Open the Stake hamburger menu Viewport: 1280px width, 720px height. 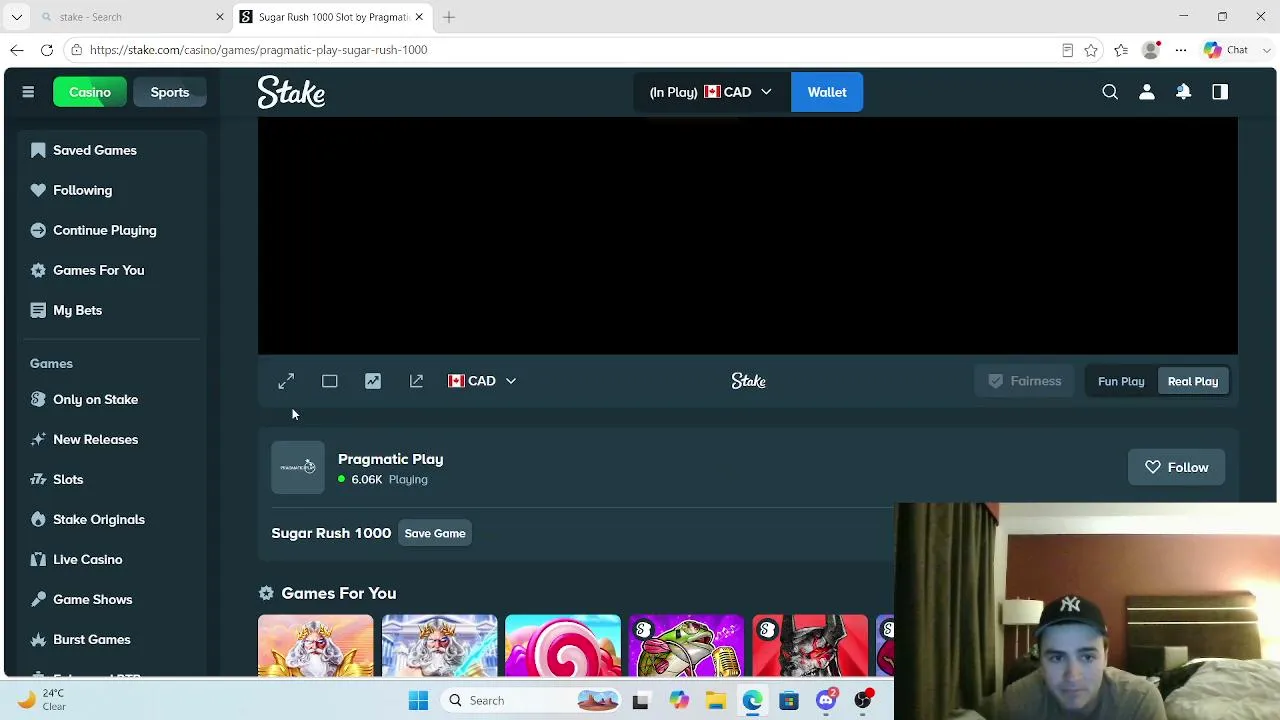pyautogui.click(x=28, y=92)
